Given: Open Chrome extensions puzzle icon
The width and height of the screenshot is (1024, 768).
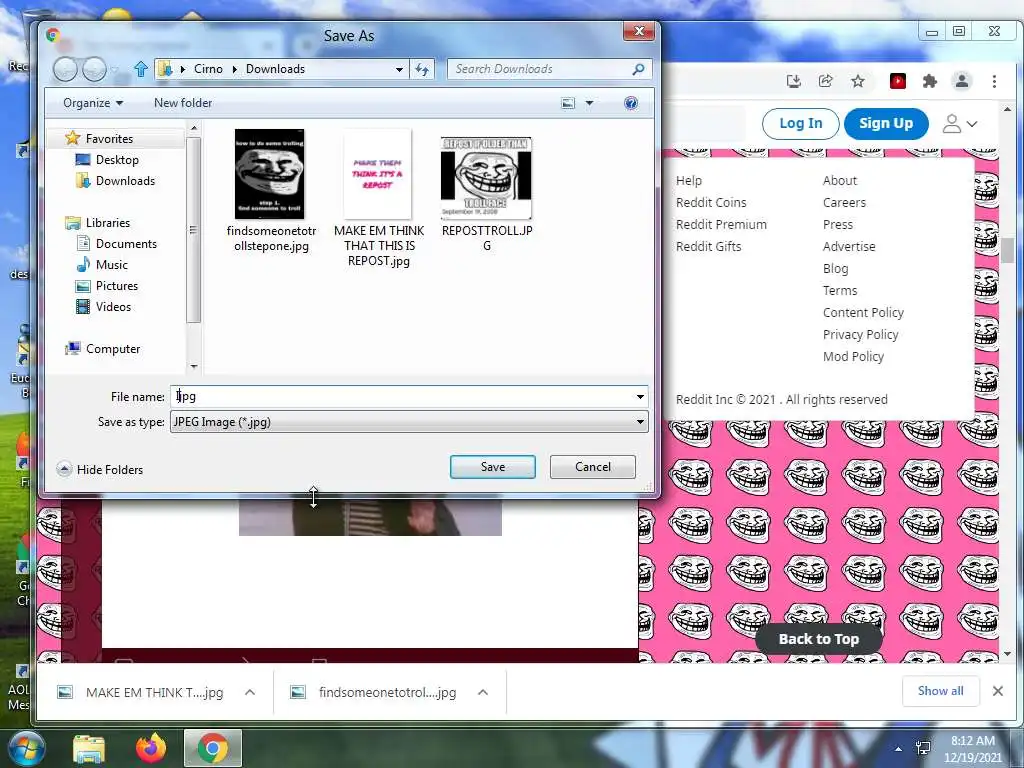Looking at the screenshot, I should [x=929, y=81].
